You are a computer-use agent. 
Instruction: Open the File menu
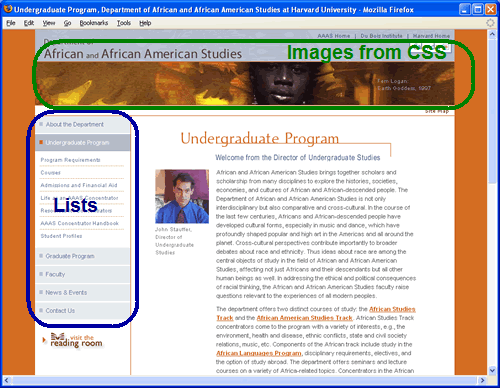point(11,23)
